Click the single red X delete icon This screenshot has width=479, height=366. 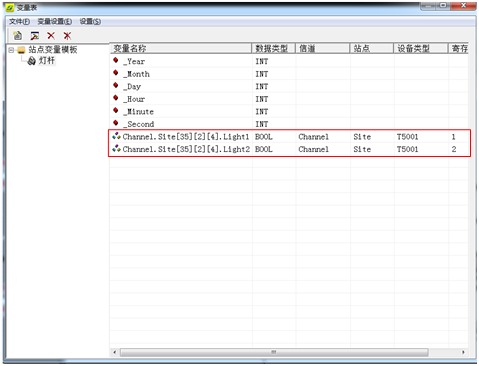[x=51, y=35]
